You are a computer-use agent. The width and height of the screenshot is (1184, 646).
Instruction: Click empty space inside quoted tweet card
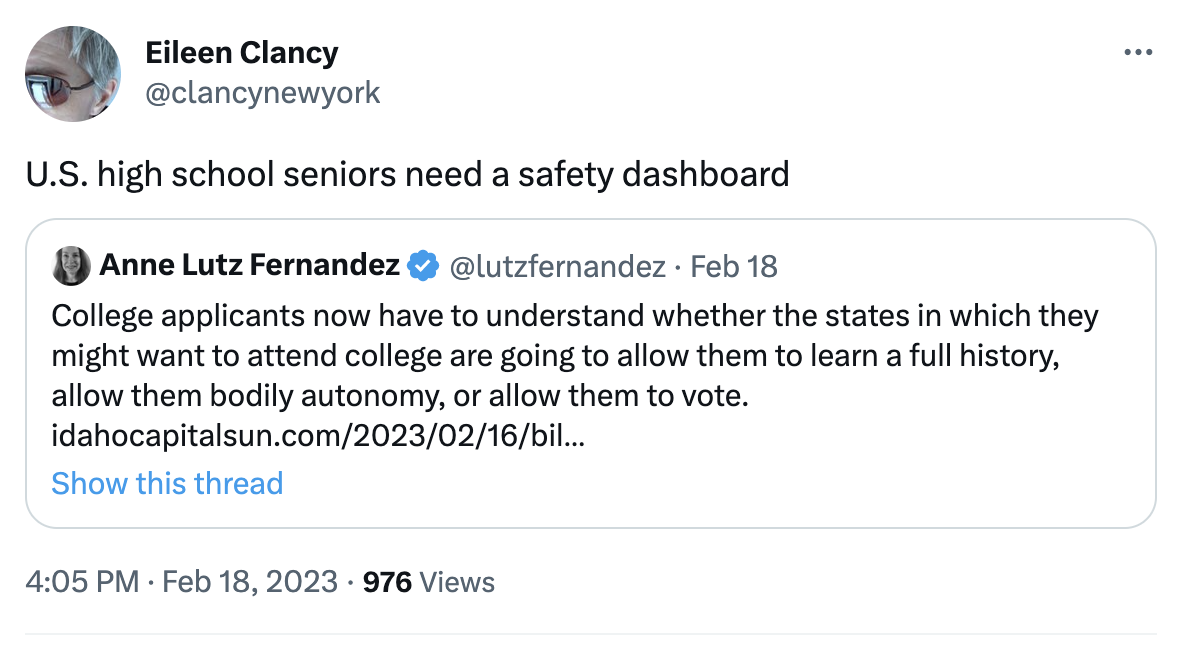tap(800, 480)
